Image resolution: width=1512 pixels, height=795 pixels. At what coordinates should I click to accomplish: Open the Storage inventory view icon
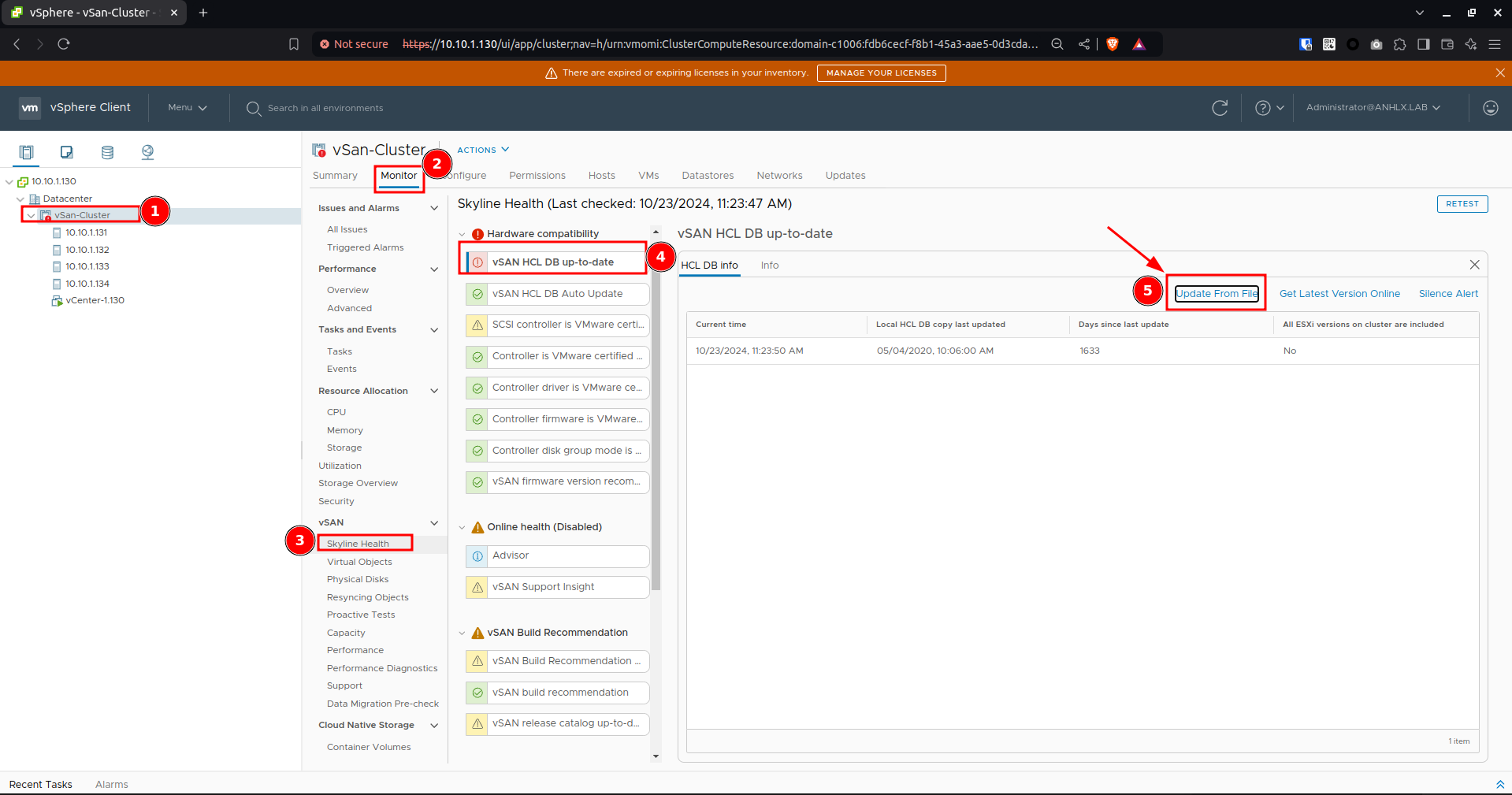click(x=107, y=152)
